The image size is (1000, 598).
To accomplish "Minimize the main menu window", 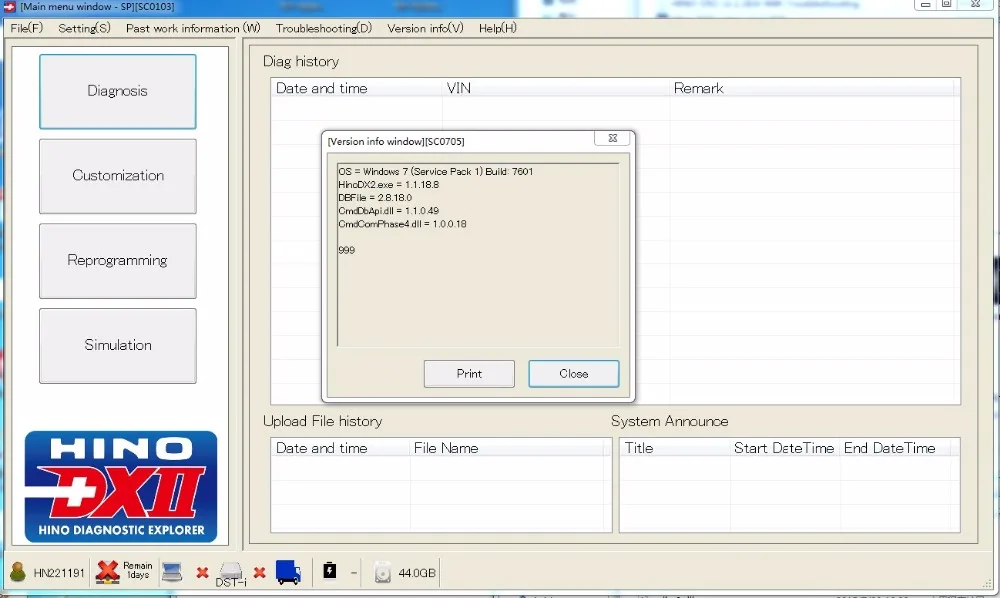I will (925, 4).
